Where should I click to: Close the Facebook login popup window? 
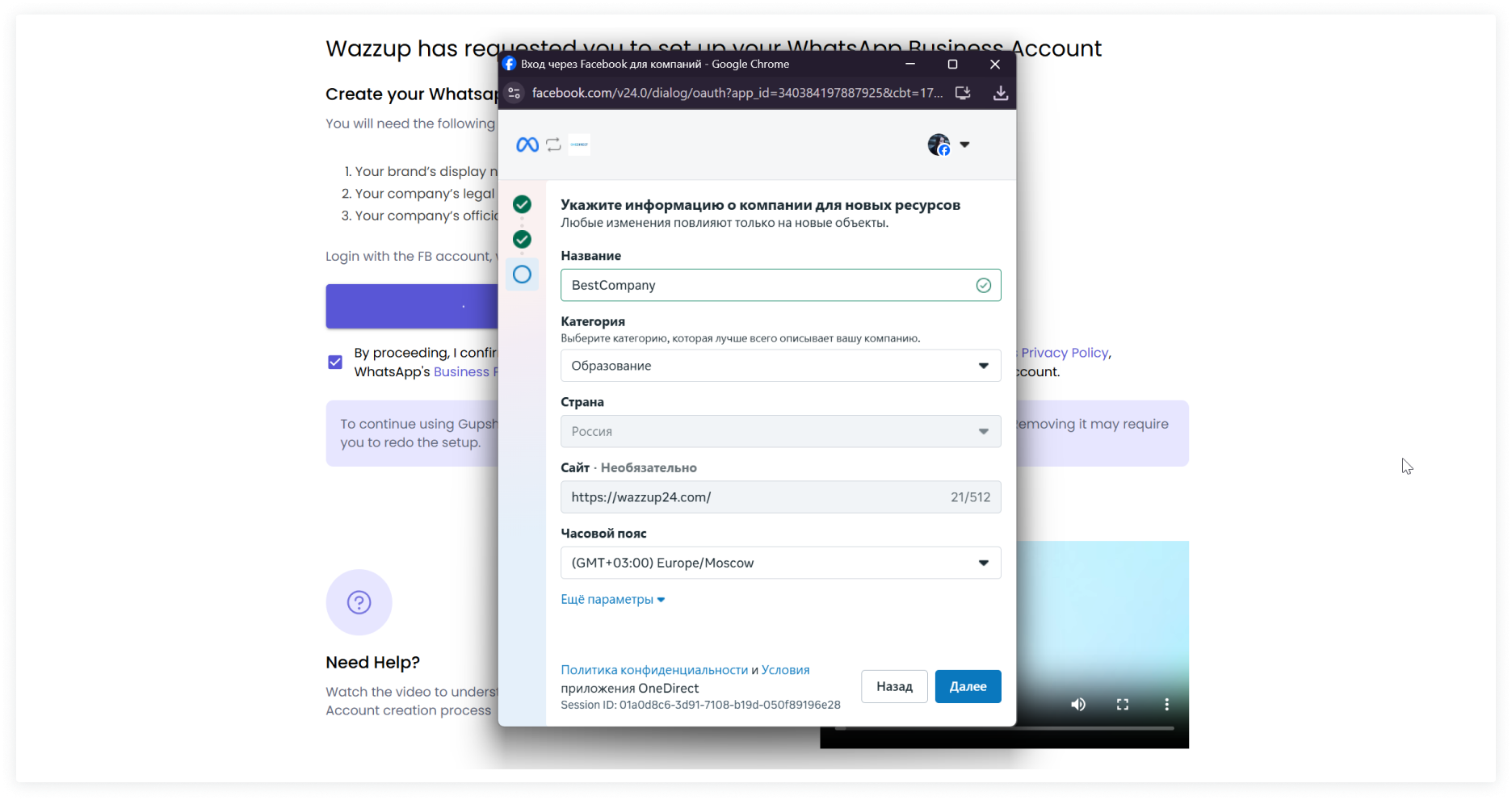point(995,64)
